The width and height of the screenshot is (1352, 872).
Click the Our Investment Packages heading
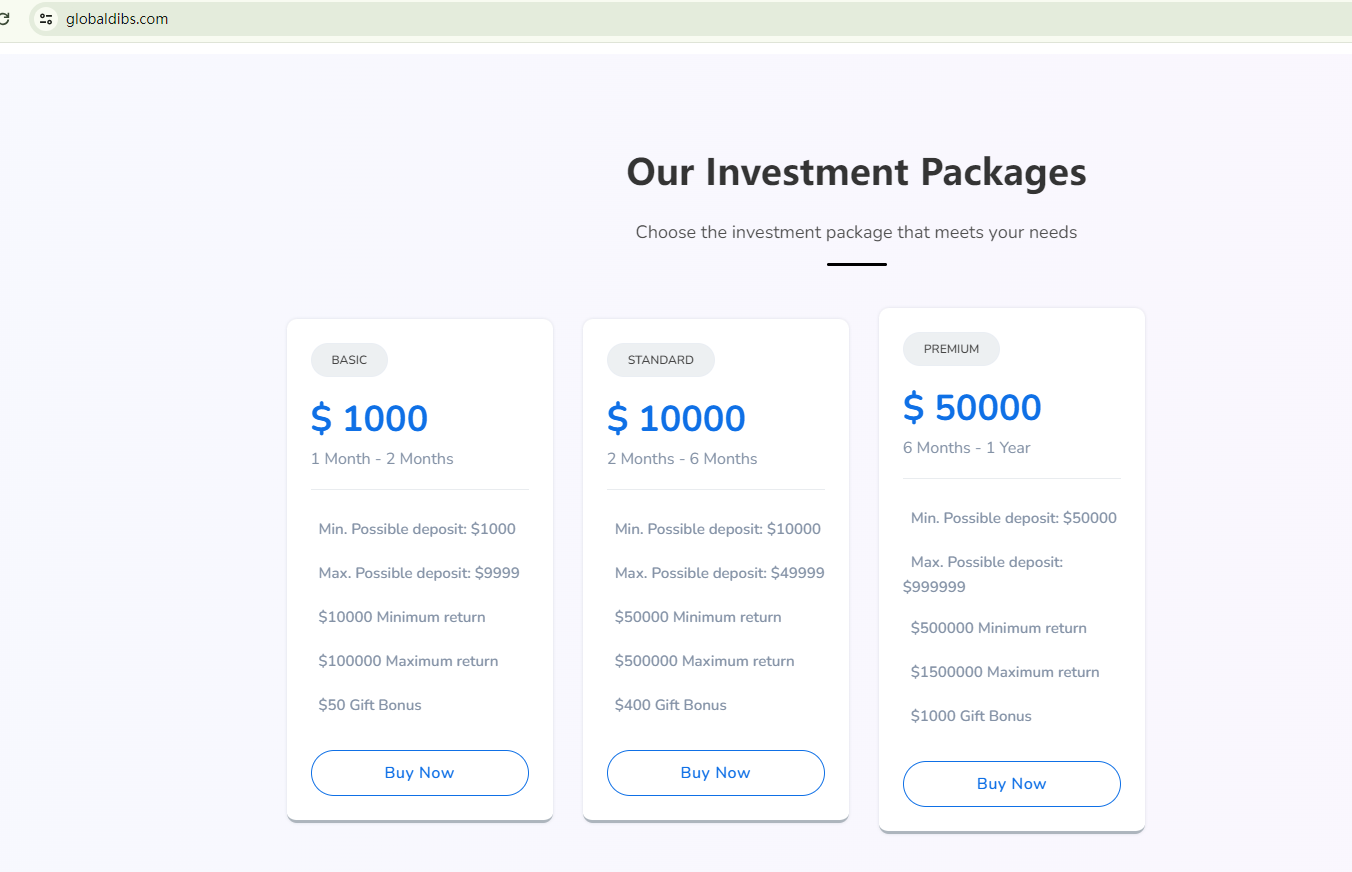[x=856, y=172]
